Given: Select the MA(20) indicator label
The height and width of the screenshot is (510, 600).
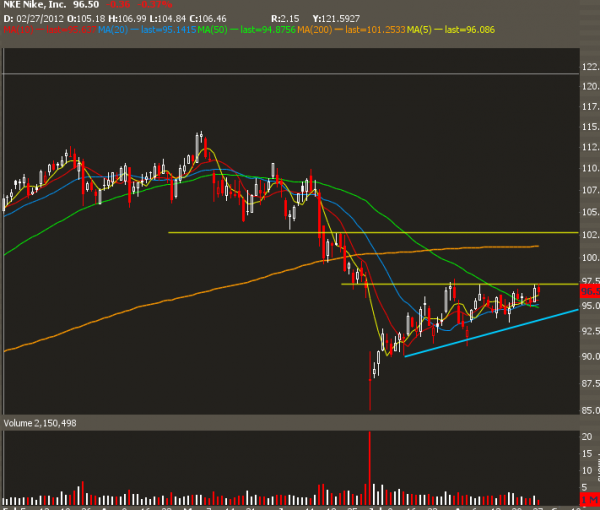Looking at the screenshot, I should point(111,29).
